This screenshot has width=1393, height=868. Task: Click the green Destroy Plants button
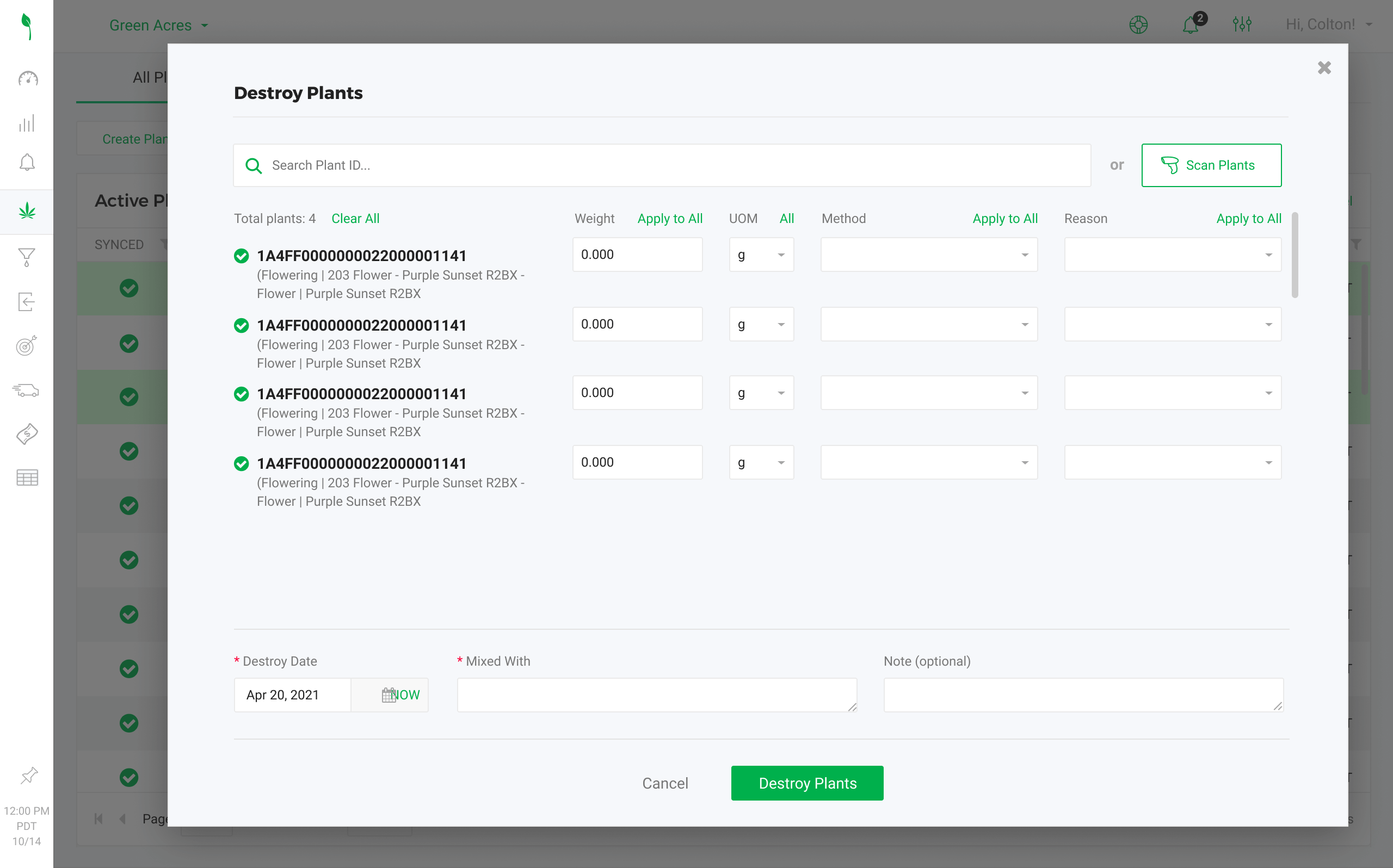click(807, 783)
